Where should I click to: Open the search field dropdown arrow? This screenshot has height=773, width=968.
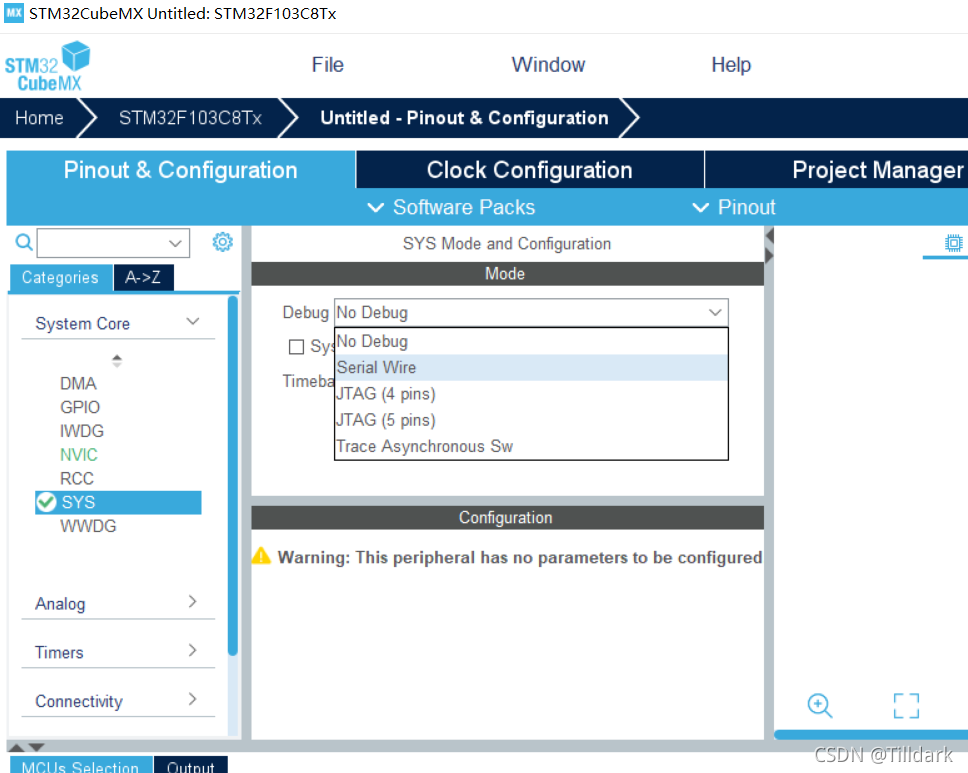pyautogui.click(x=175, y=243)
